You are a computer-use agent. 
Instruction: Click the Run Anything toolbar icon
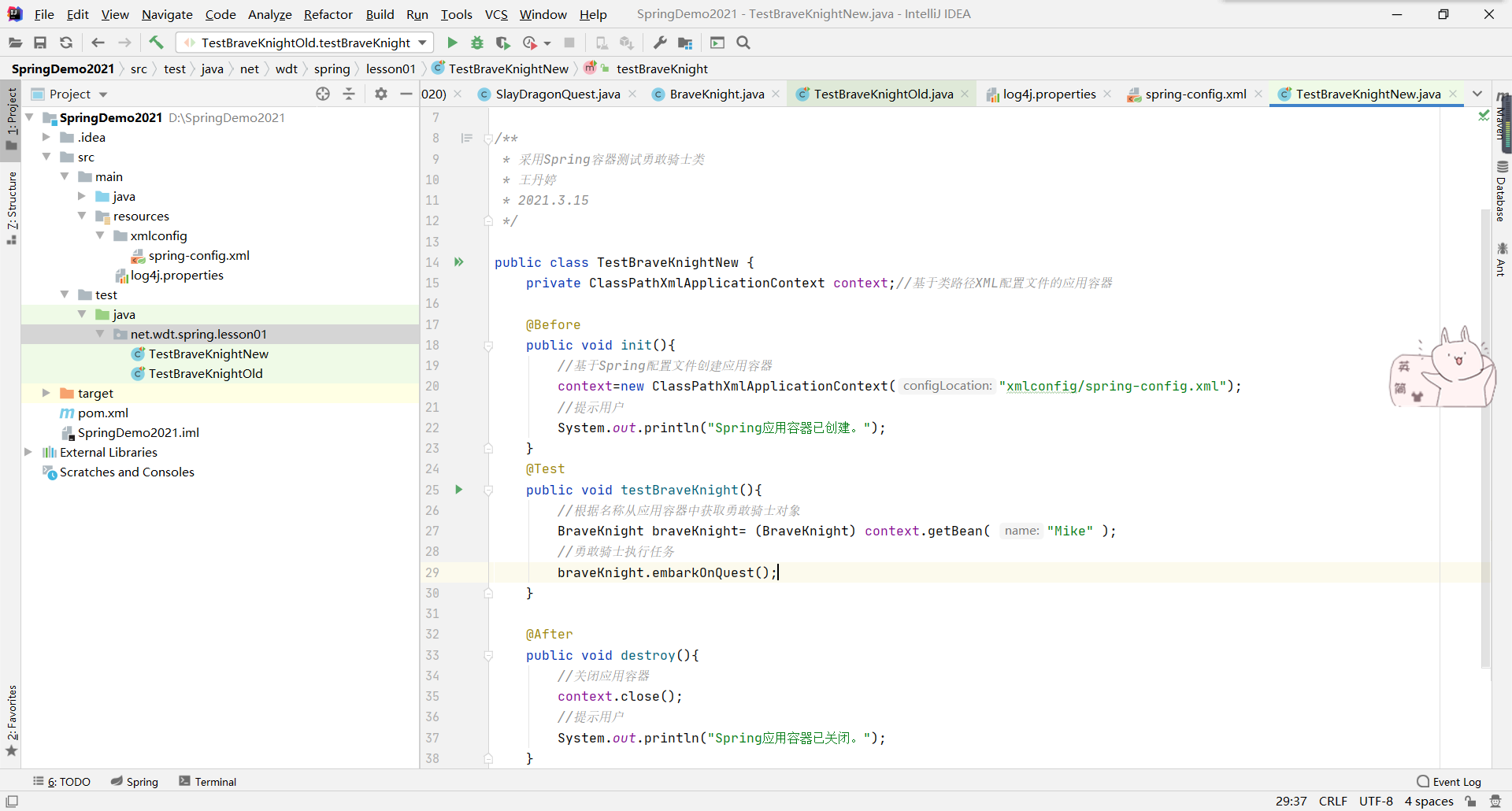point(717,43)
